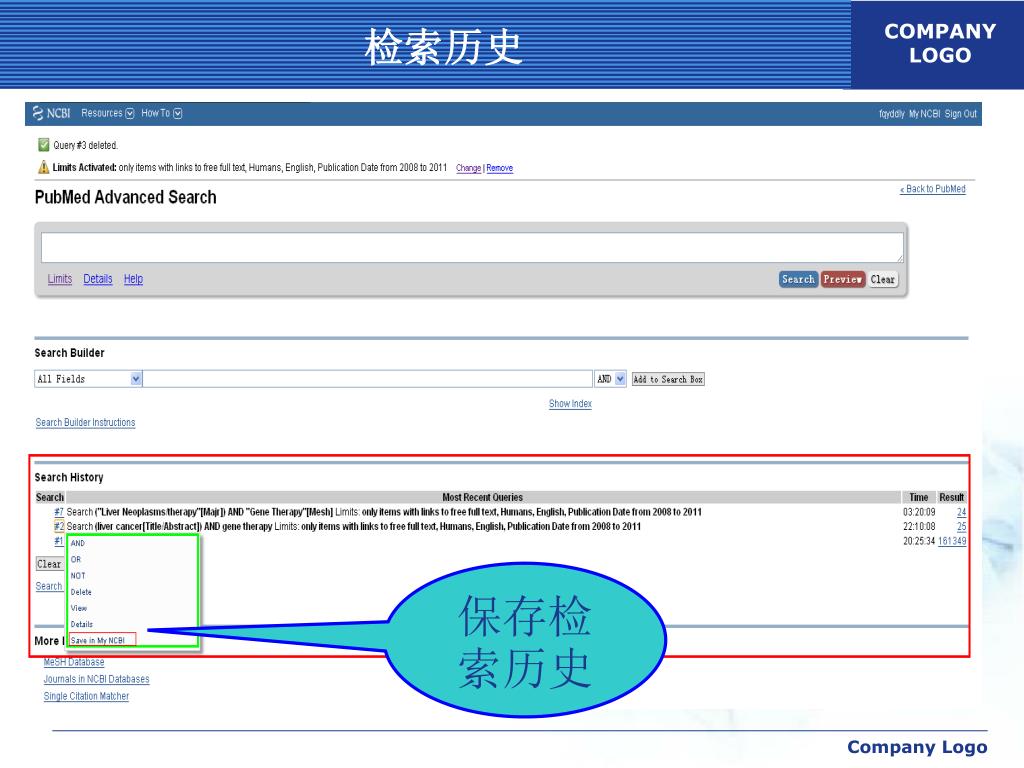
Task: Open the AND operator dropdown
Action: pos(611,379)
